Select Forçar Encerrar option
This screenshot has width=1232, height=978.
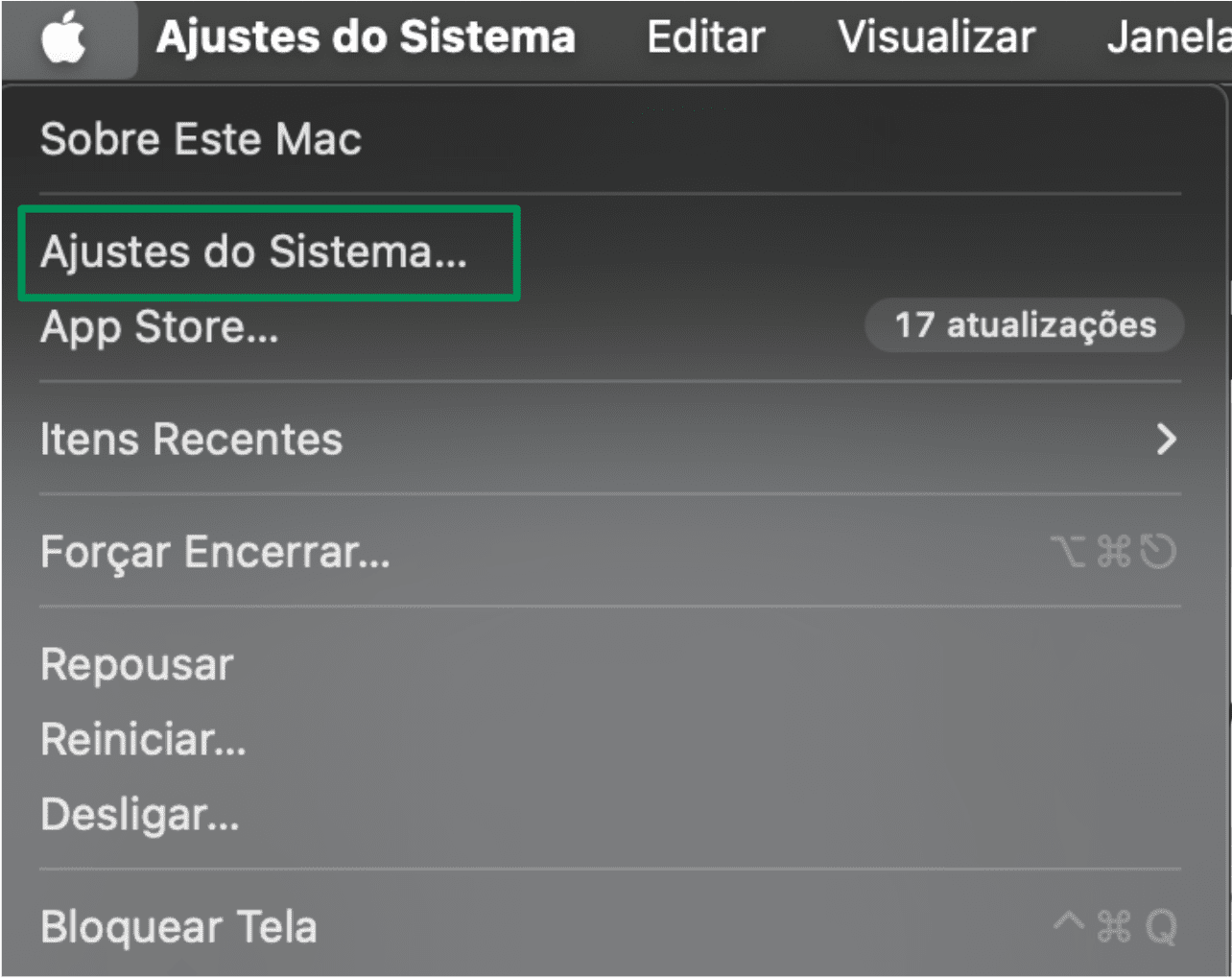click(213, 551)
